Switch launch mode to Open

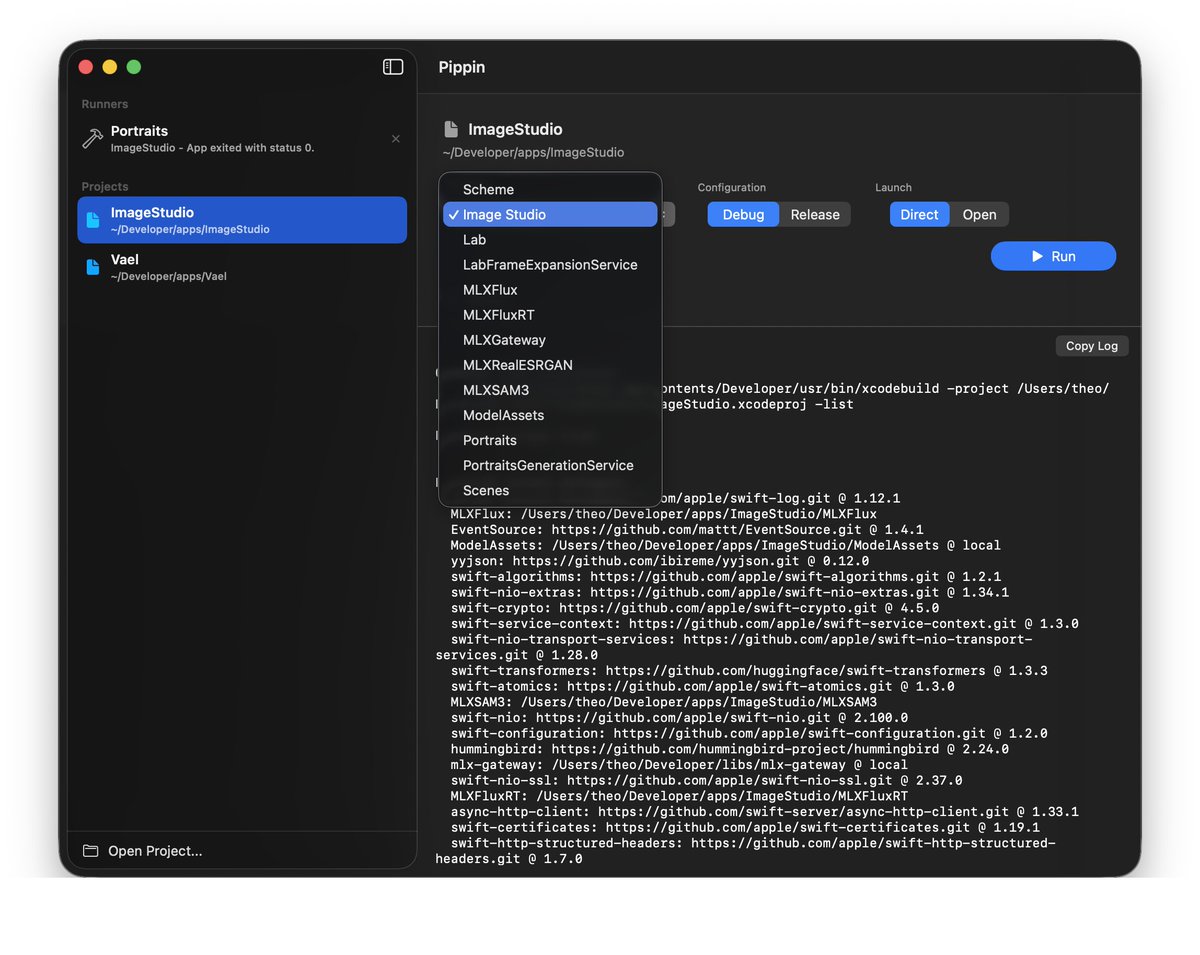(979, 214)
